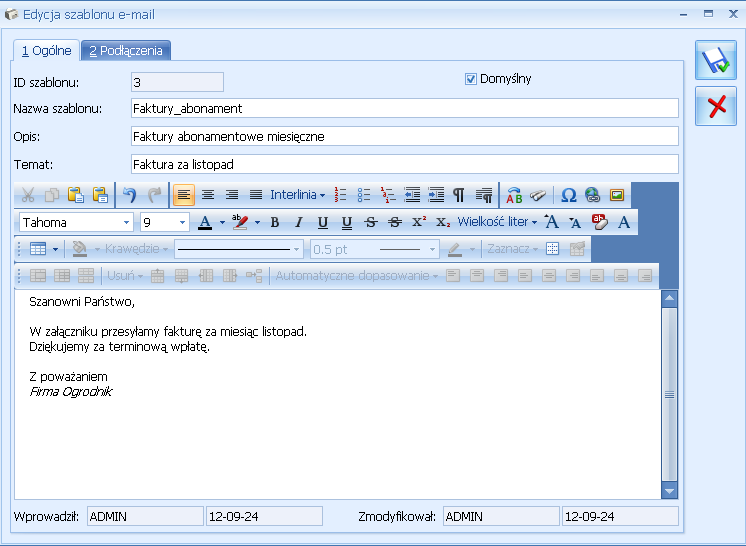Apply strikethrough to text
This screenshot has width=746, height=546.
click(371, 222)
